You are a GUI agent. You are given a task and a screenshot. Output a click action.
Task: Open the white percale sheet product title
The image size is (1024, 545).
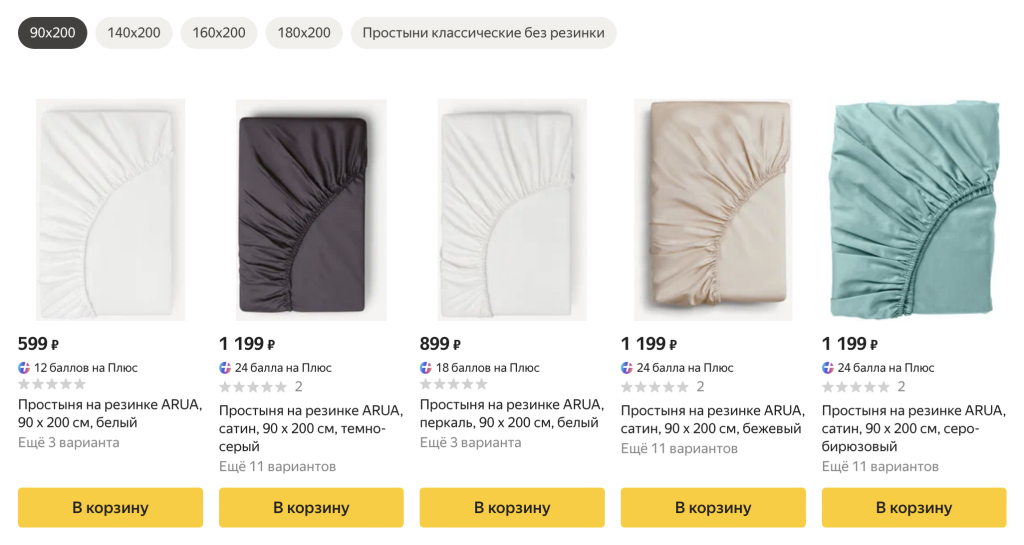point(511,414)
